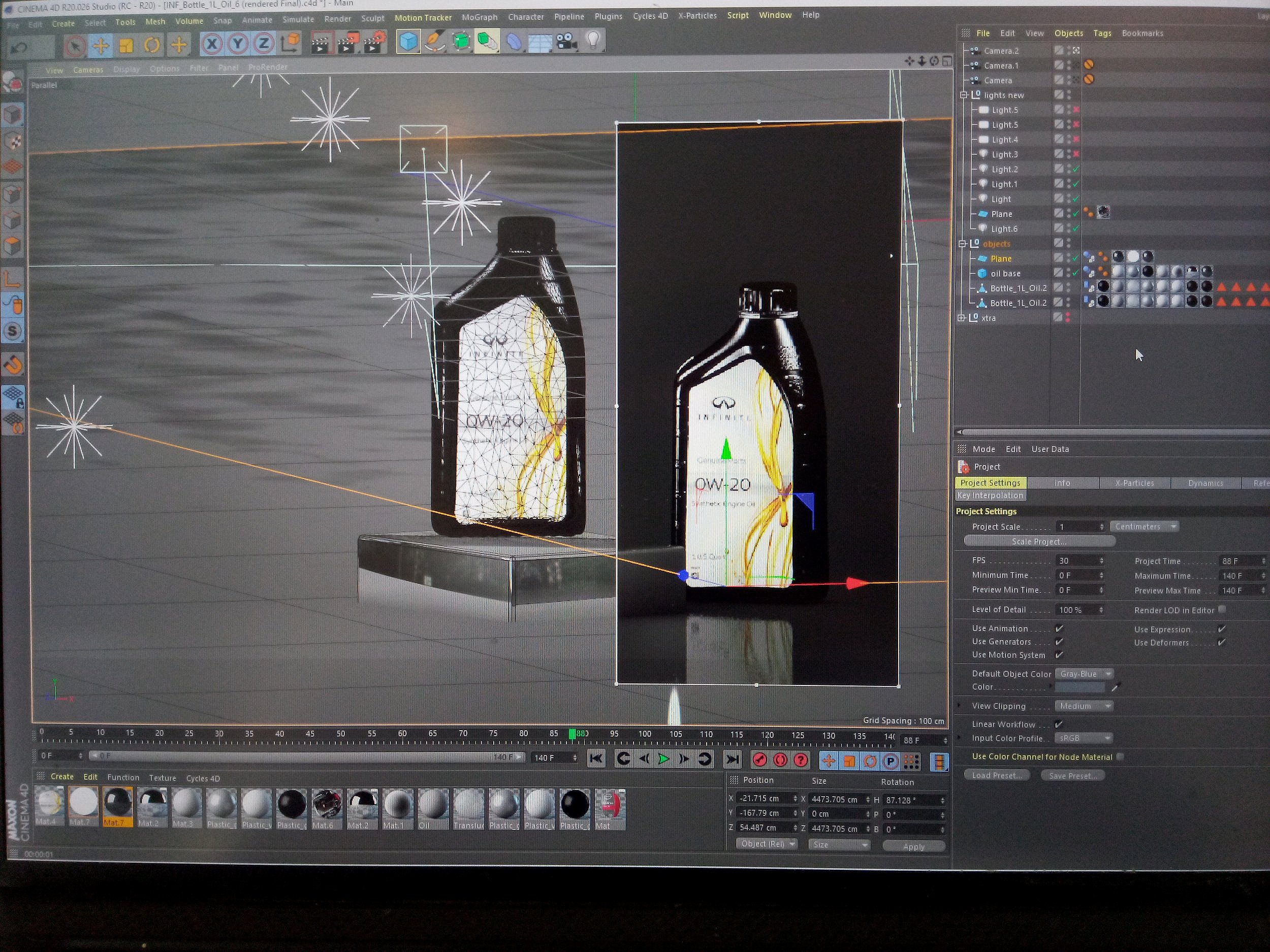Click the Default Object Color swatch
This screenshot has width=1270, height=952.
click(1080, 687)
